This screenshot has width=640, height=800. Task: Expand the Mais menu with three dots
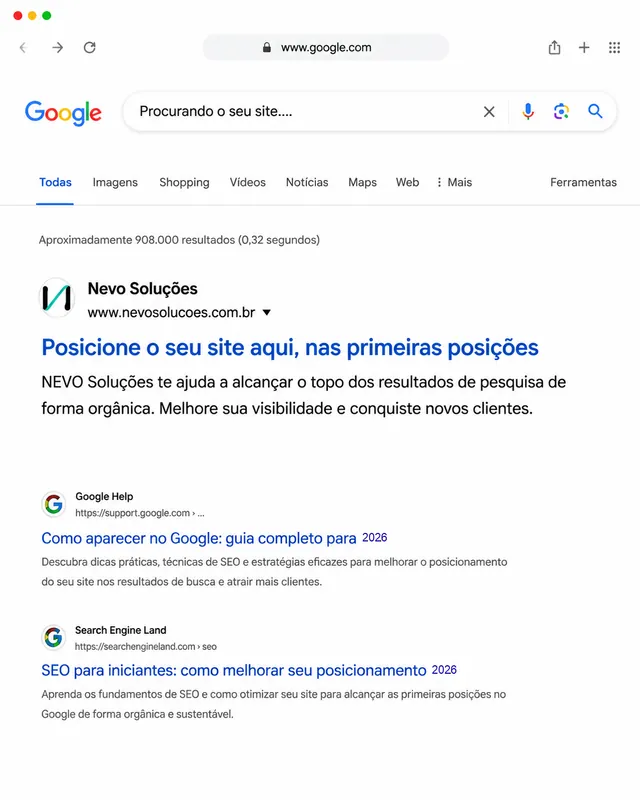tap(454, 182)
